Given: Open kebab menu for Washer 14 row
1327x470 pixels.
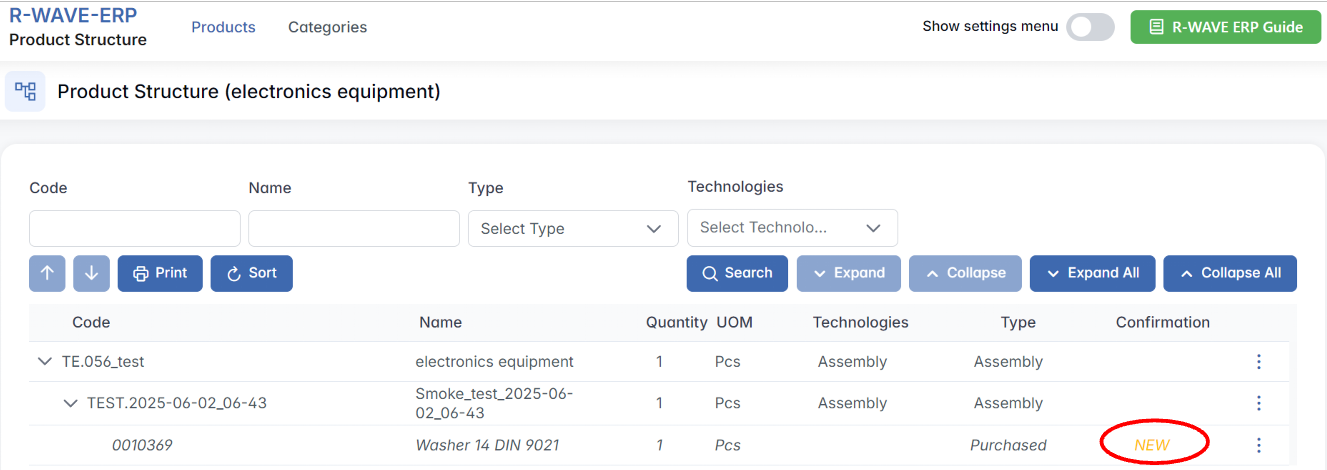Looking at the screenshot, I should (x=1259, y=445).
